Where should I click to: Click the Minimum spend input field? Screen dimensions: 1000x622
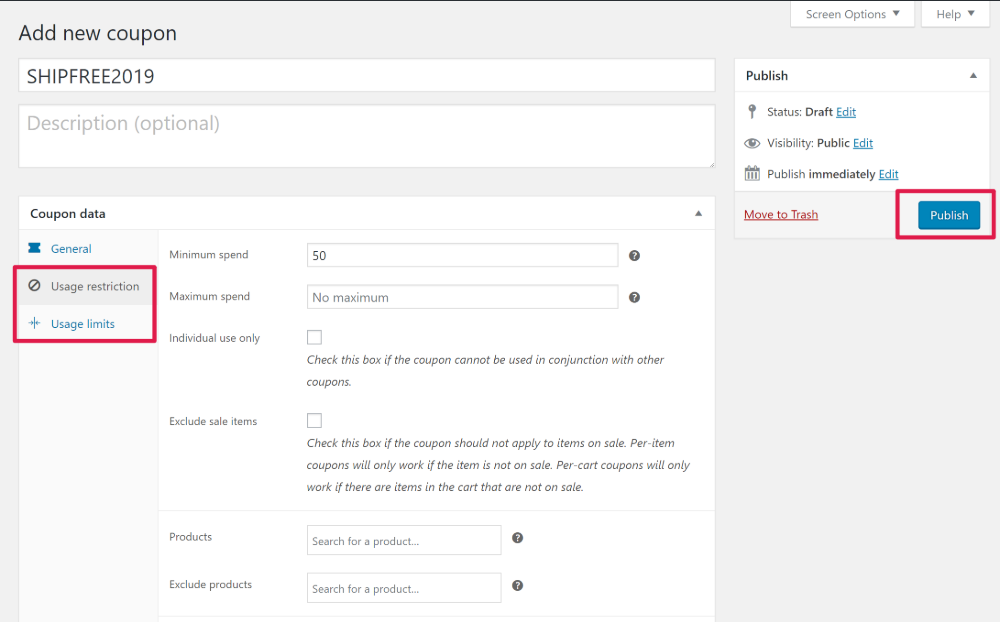coord(462,255)
